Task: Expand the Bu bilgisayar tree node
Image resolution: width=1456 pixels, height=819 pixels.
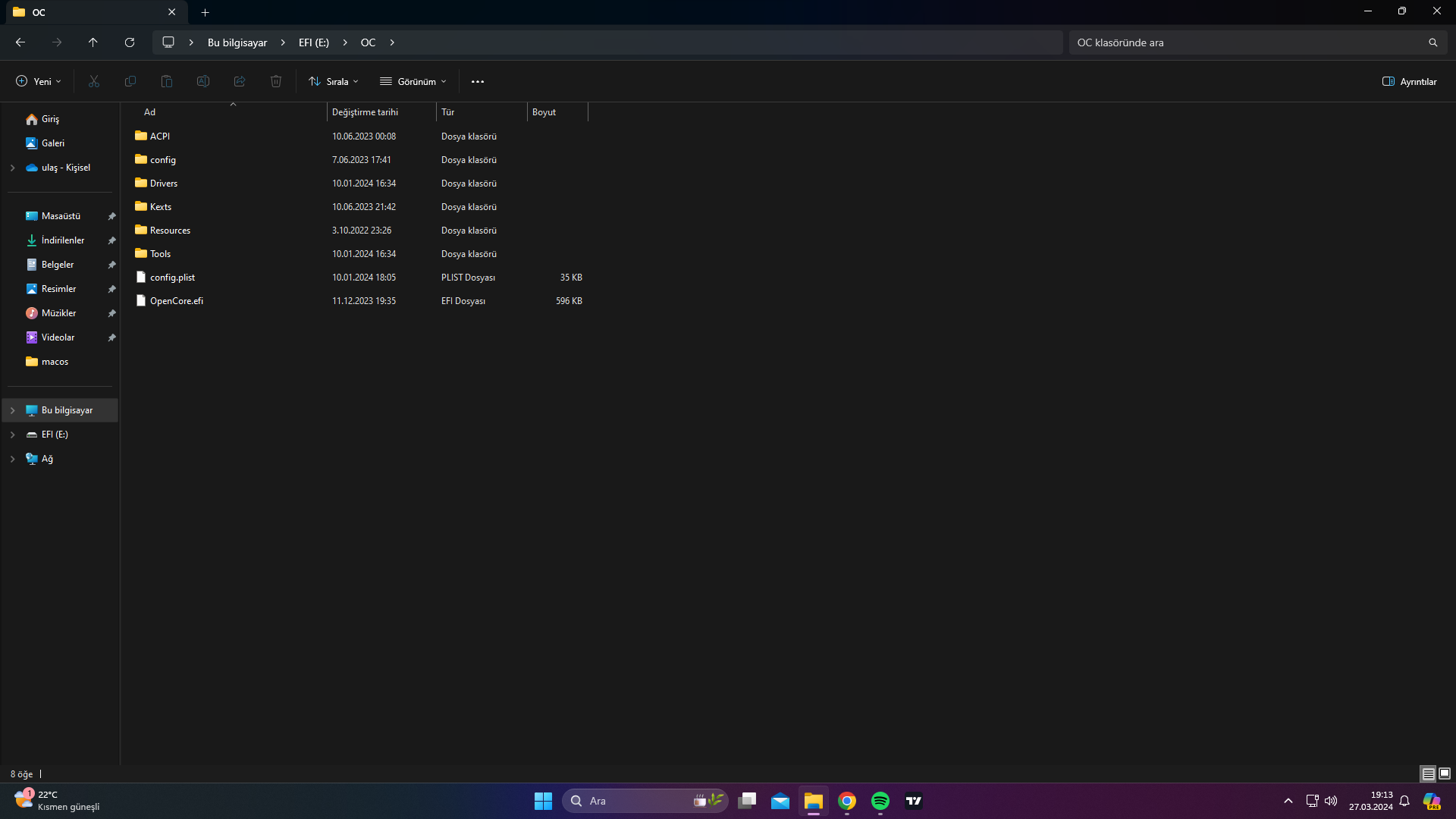Action: point(12,410)
